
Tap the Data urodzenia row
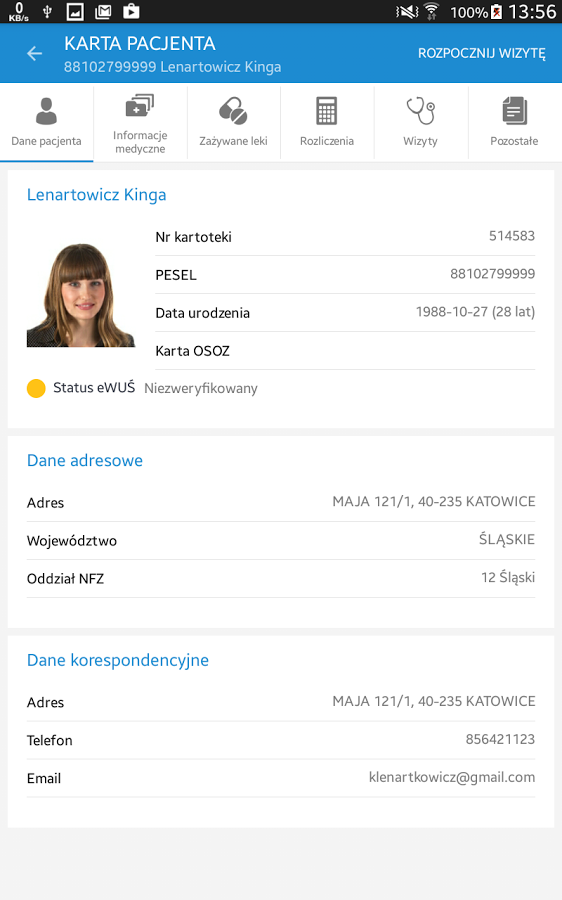point(345,313)
